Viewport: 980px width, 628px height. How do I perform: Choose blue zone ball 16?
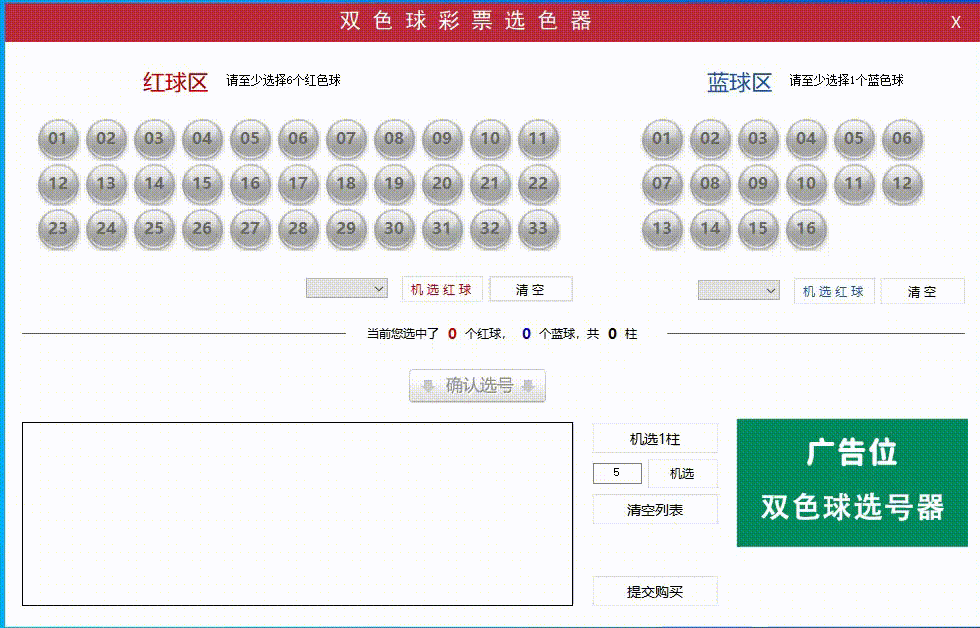coord(806,229)
